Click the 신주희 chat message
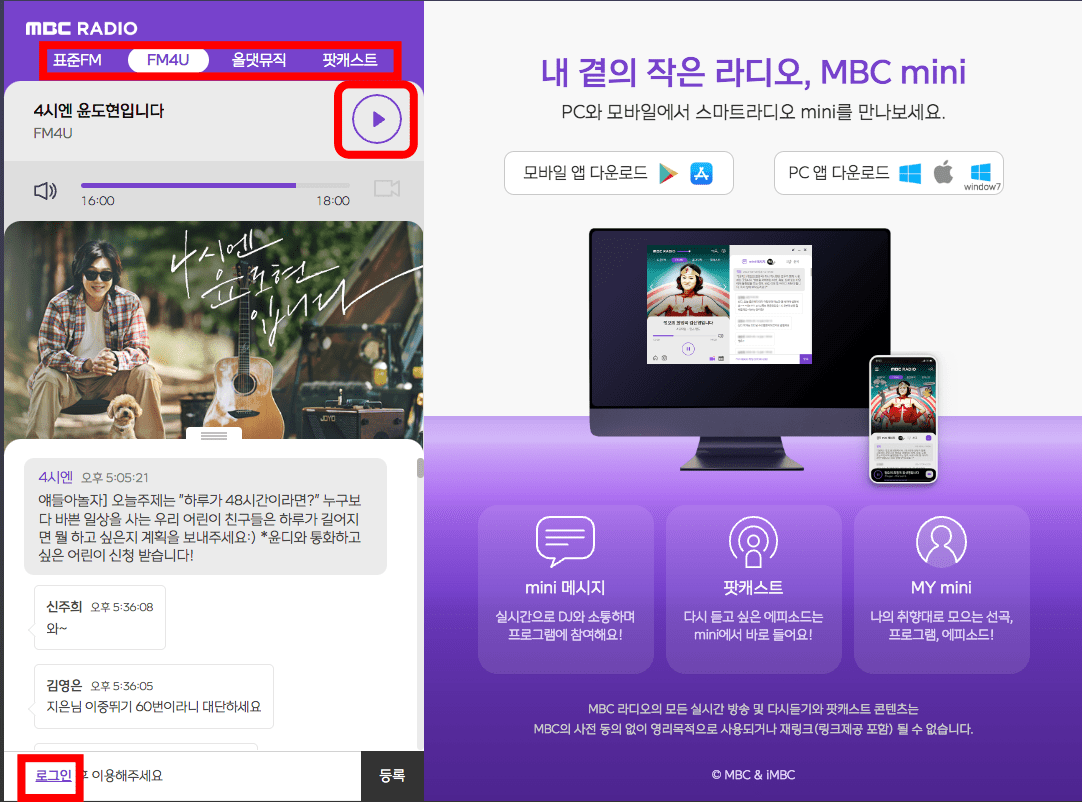1082x802 pixels. (100, 618)
